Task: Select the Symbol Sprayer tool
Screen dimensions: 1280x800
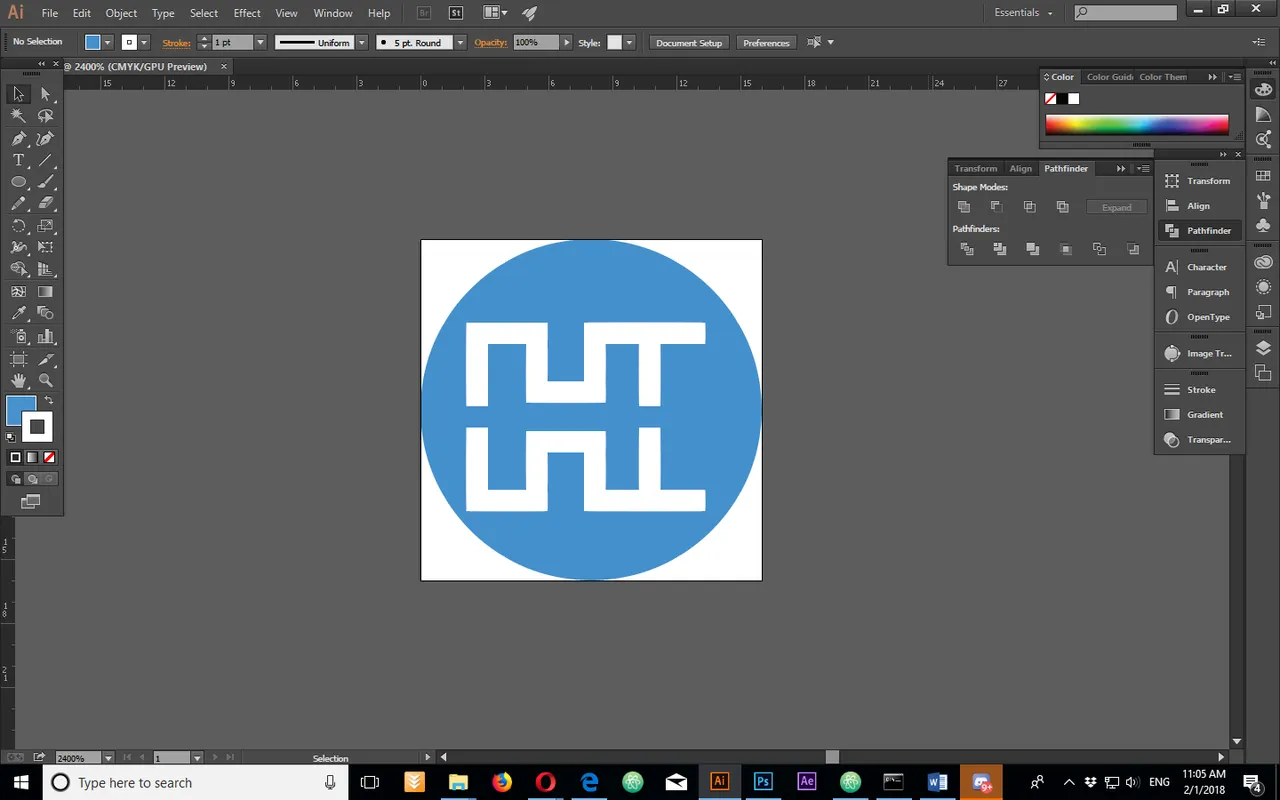Action: (x=18, y=336)
